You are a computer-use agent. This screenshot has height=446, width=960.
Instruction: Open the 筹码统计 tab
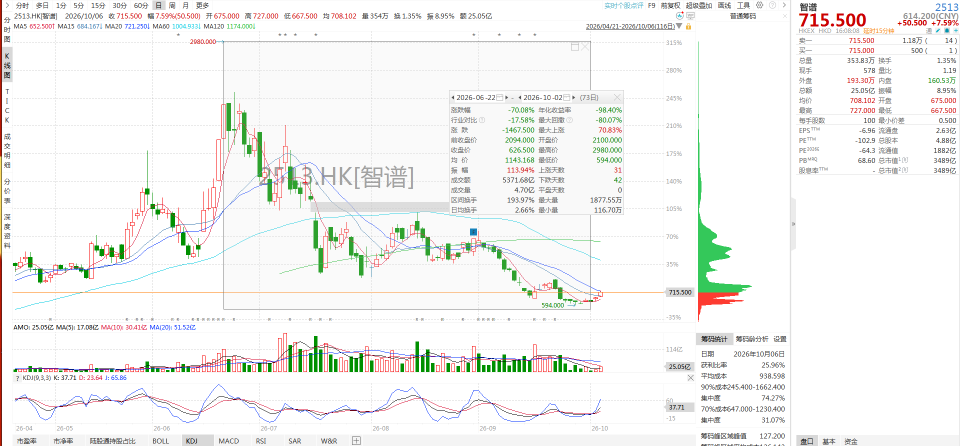coord(714,339)
